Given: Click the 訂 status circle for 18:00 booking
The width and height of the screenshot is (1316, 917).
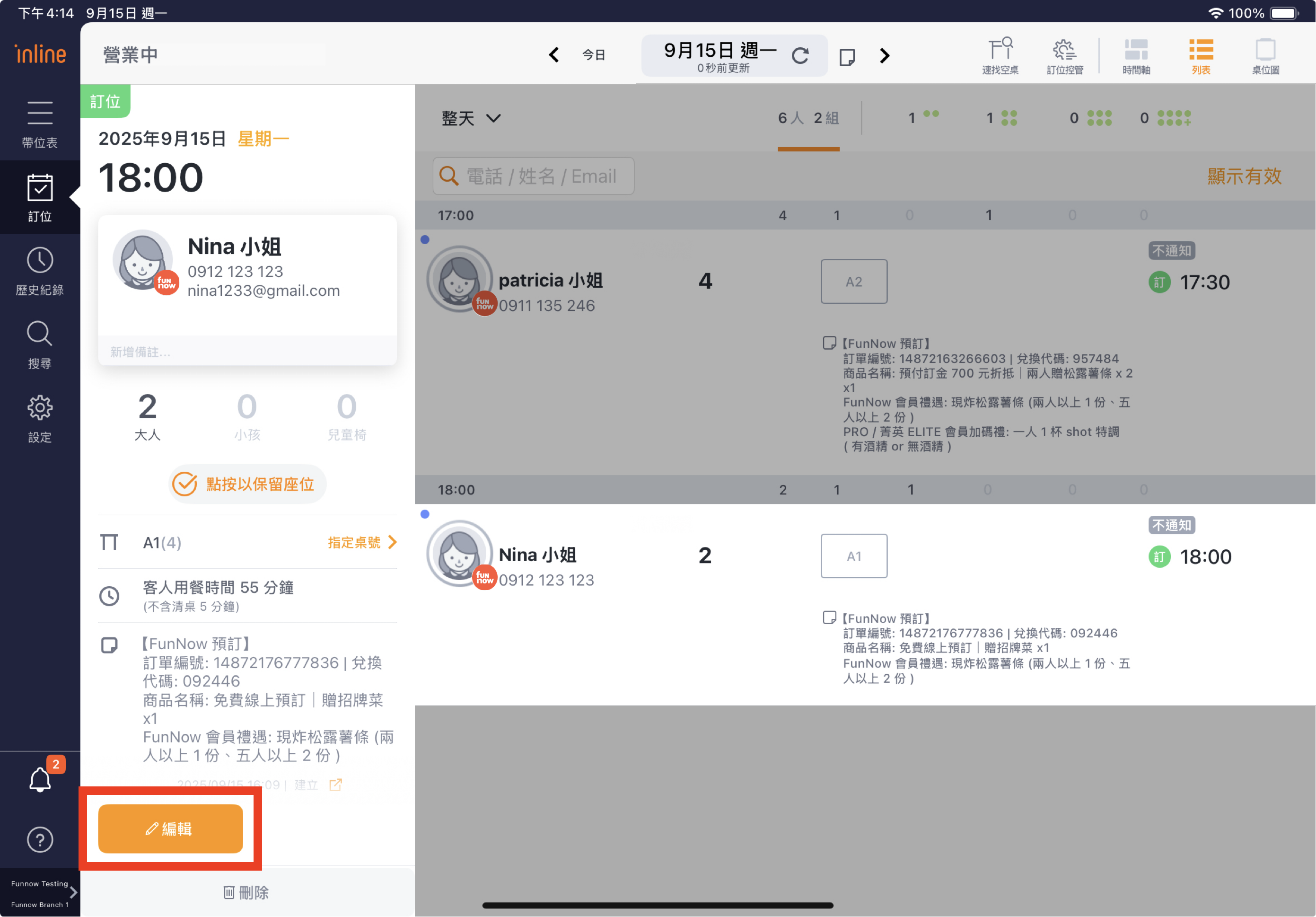Looking at the screenshot, I should 1159,556.
